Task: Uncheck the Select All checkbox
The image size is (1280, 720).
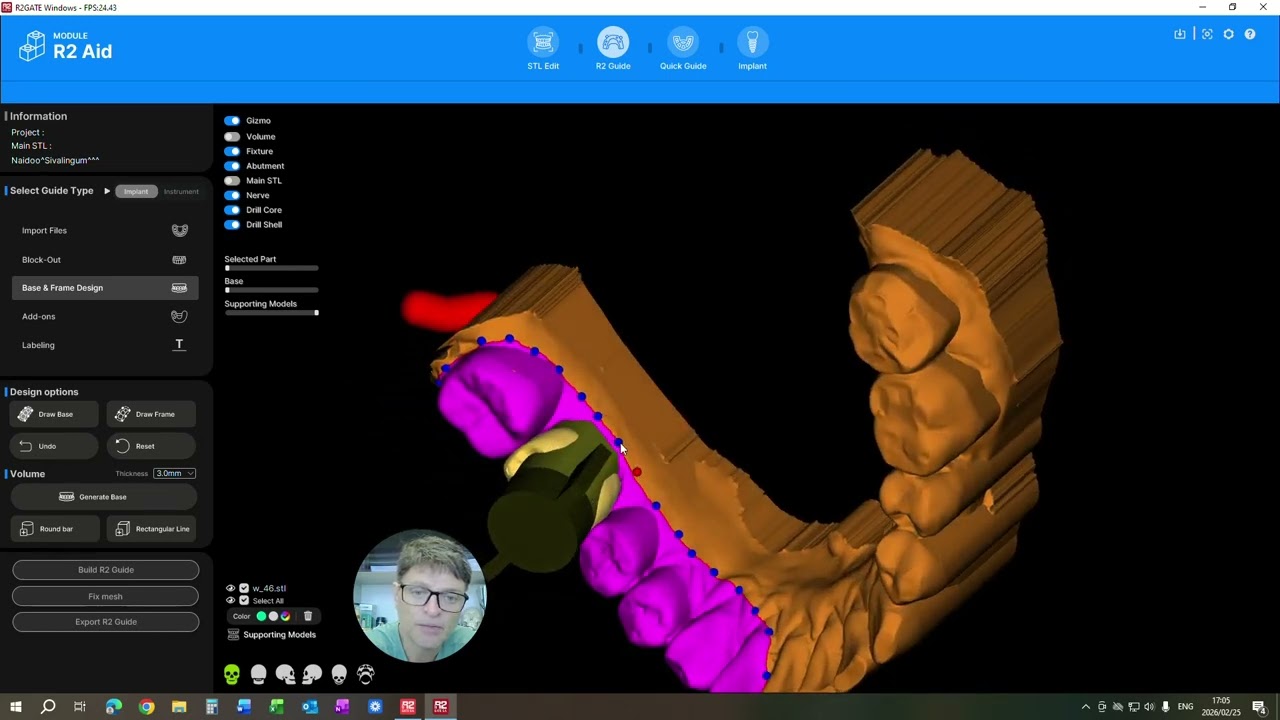Action: (244, 601)
